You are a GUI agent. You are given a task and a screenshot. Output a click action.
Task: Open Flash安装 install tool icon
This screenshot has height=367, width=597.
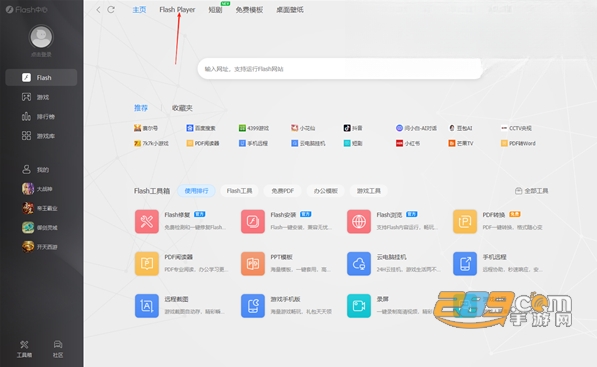253,221
